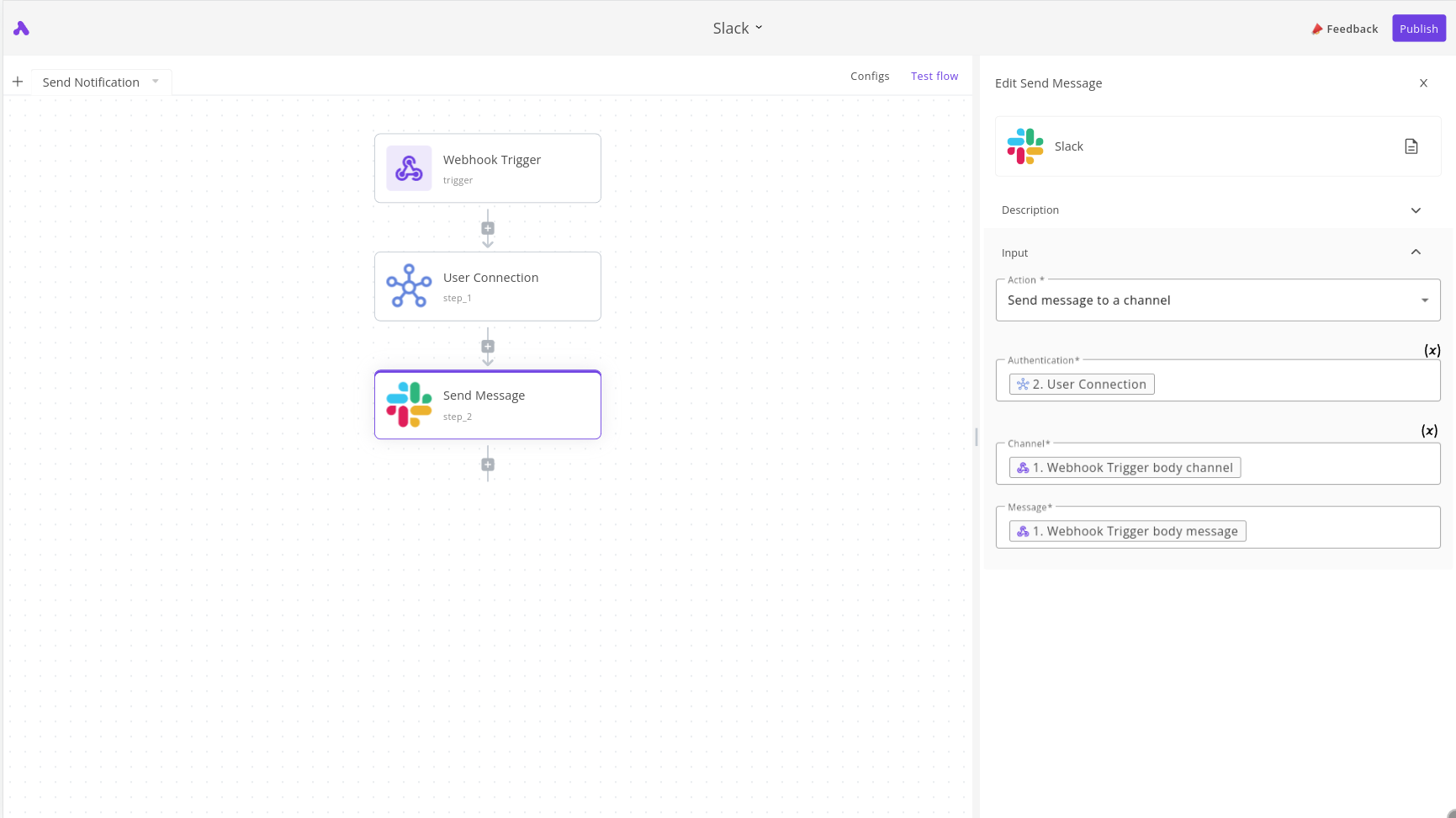Click the app logo in top-left corner
The height and width of the screenshot is (818, 1456).
click(x=22, y=29)
